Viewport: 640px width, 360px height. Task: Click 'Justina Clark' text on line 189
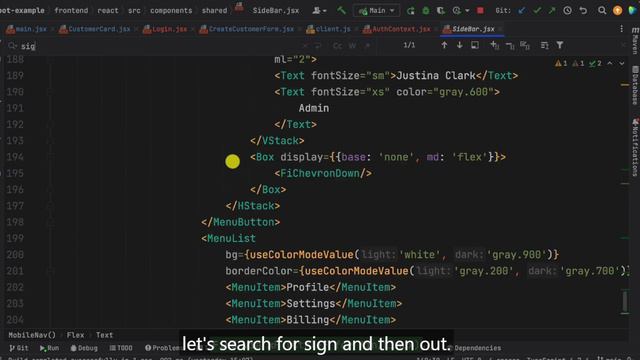tap(436, 76)
